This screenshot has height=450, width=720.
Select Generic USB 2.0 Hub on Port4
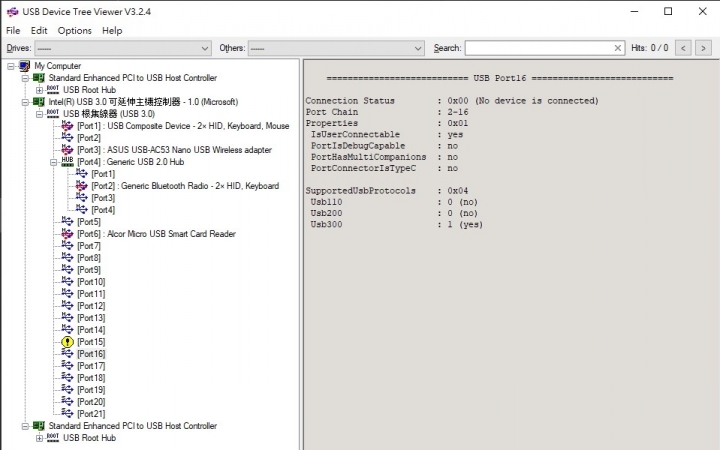tap(130, 162)
